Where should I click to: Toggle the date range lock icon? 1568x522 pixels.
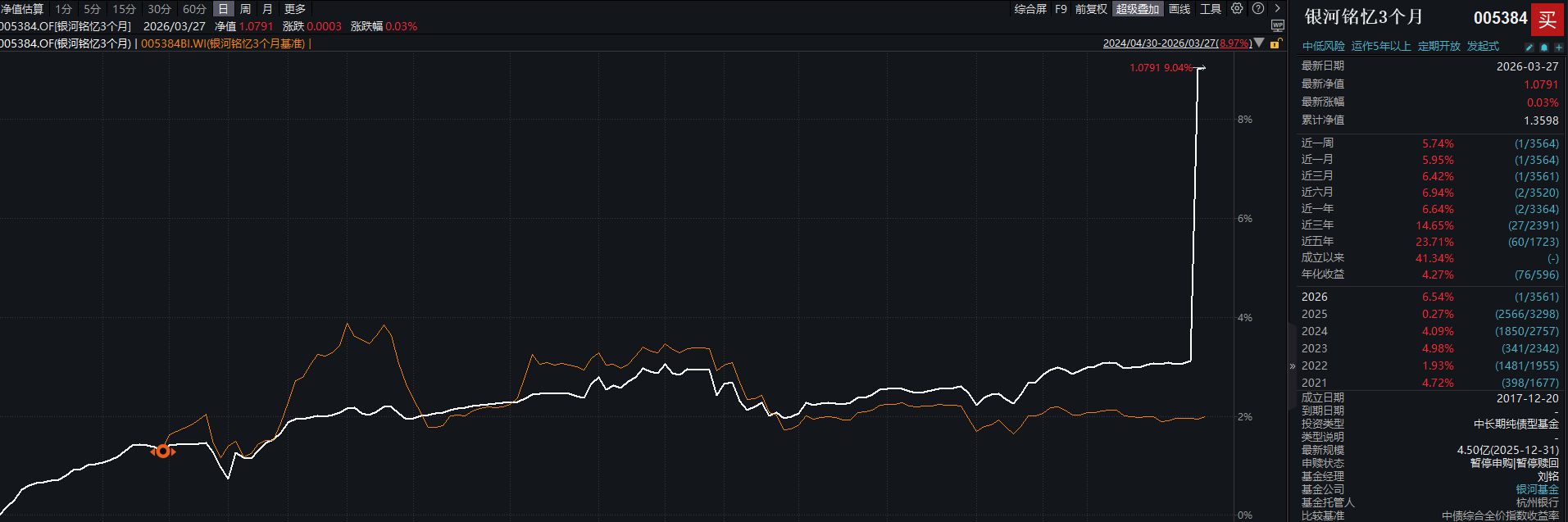click(1275, 43)
